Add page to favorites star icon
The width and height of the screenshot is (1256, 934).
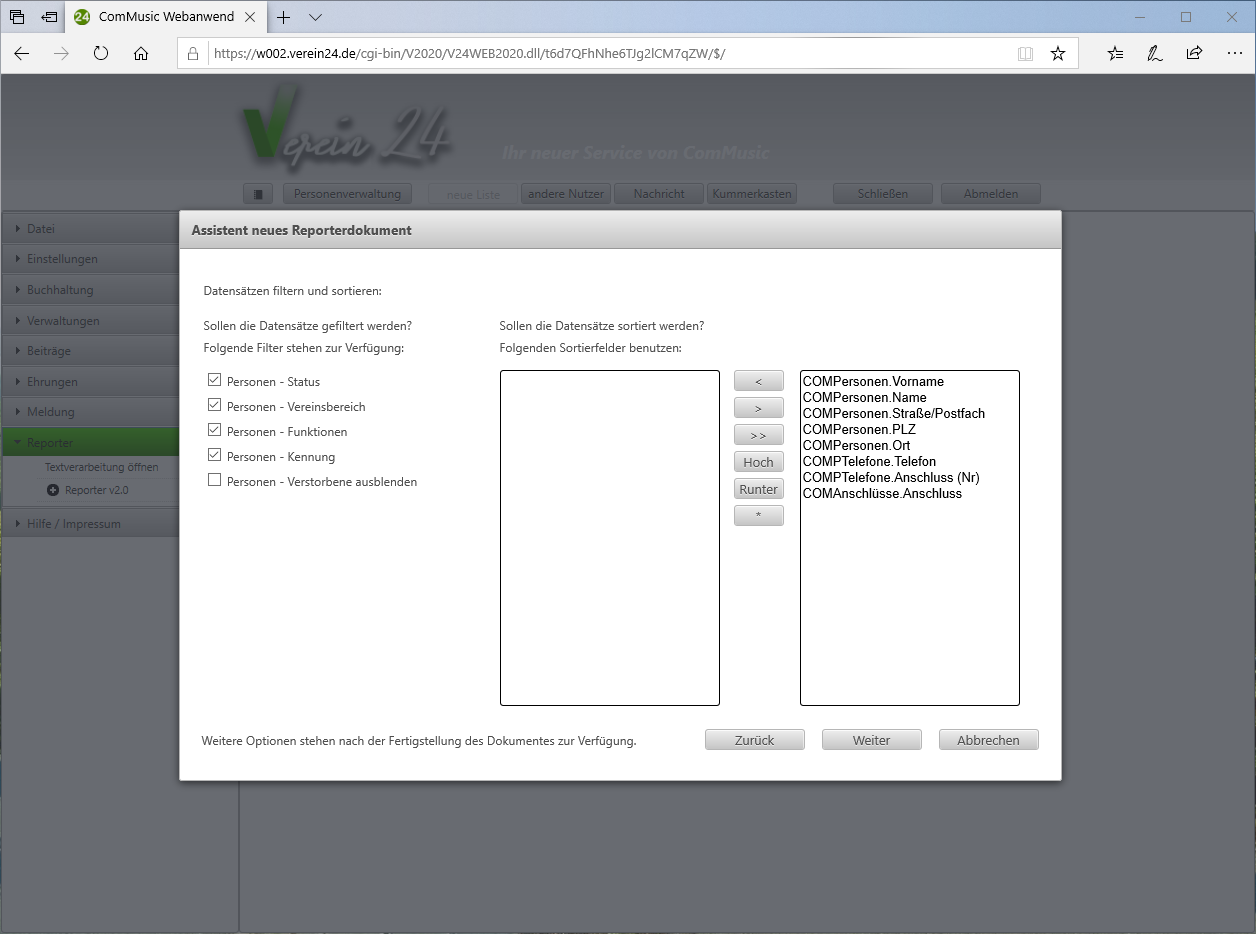[1058, 54]
